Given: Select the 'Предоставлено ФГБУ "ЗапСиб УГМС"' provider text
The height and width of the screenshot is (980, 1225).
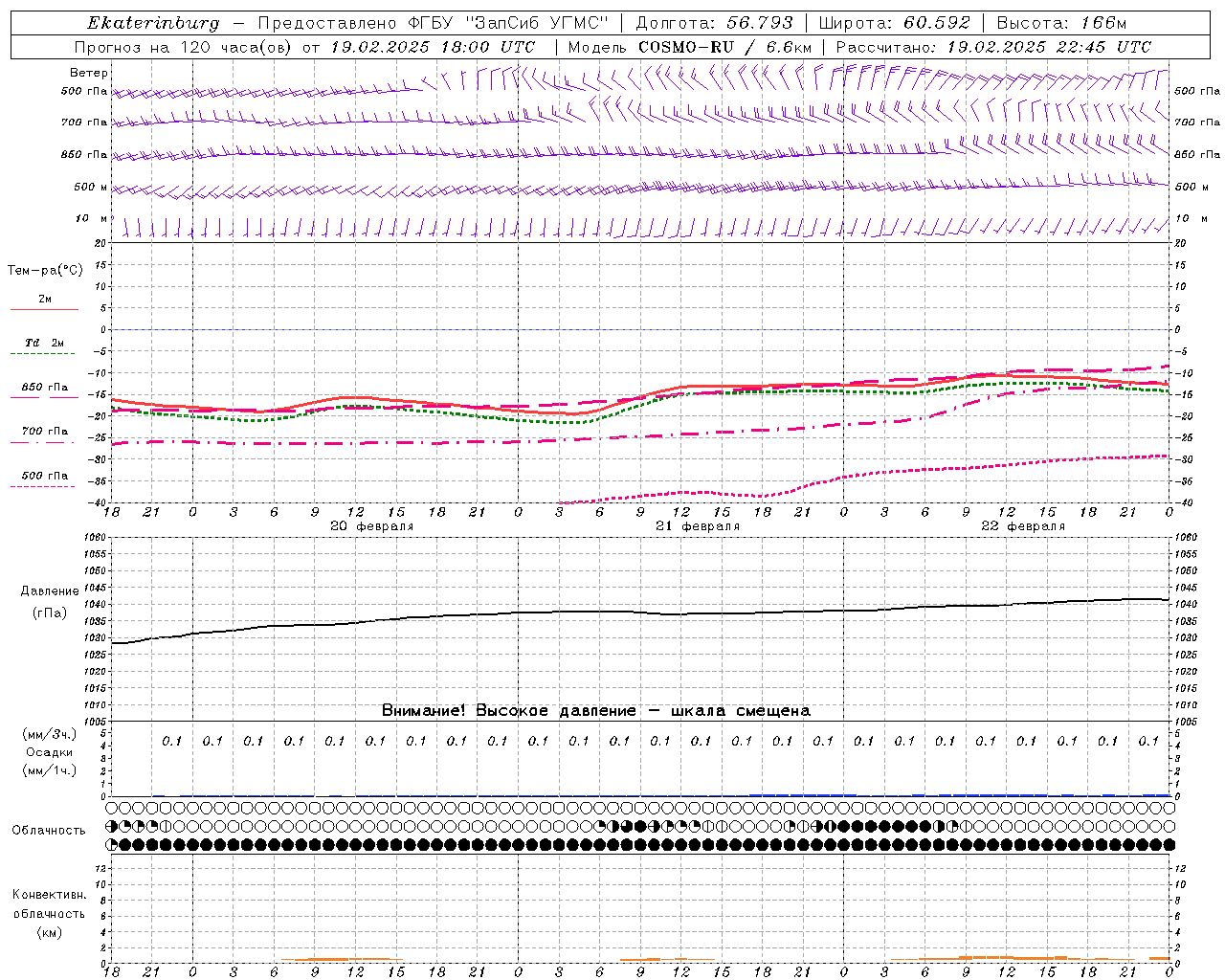Looking at the screenshot, I should pos(434,23).
